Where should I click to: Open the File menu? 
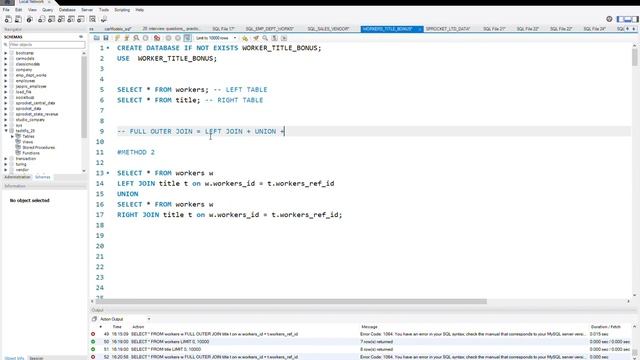click(6, 10)
